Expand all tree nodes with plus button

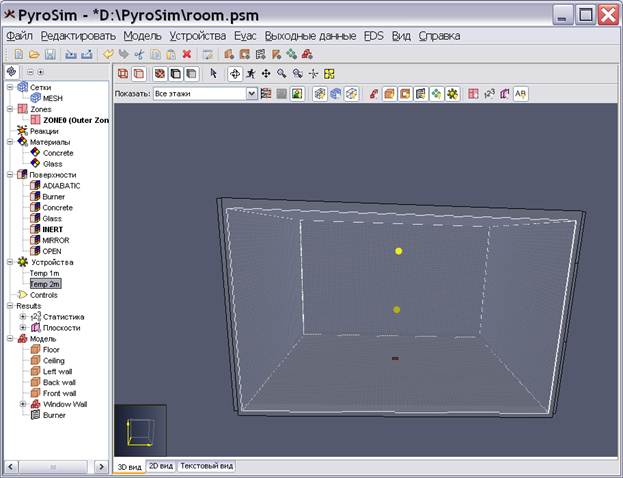[40, 72]
